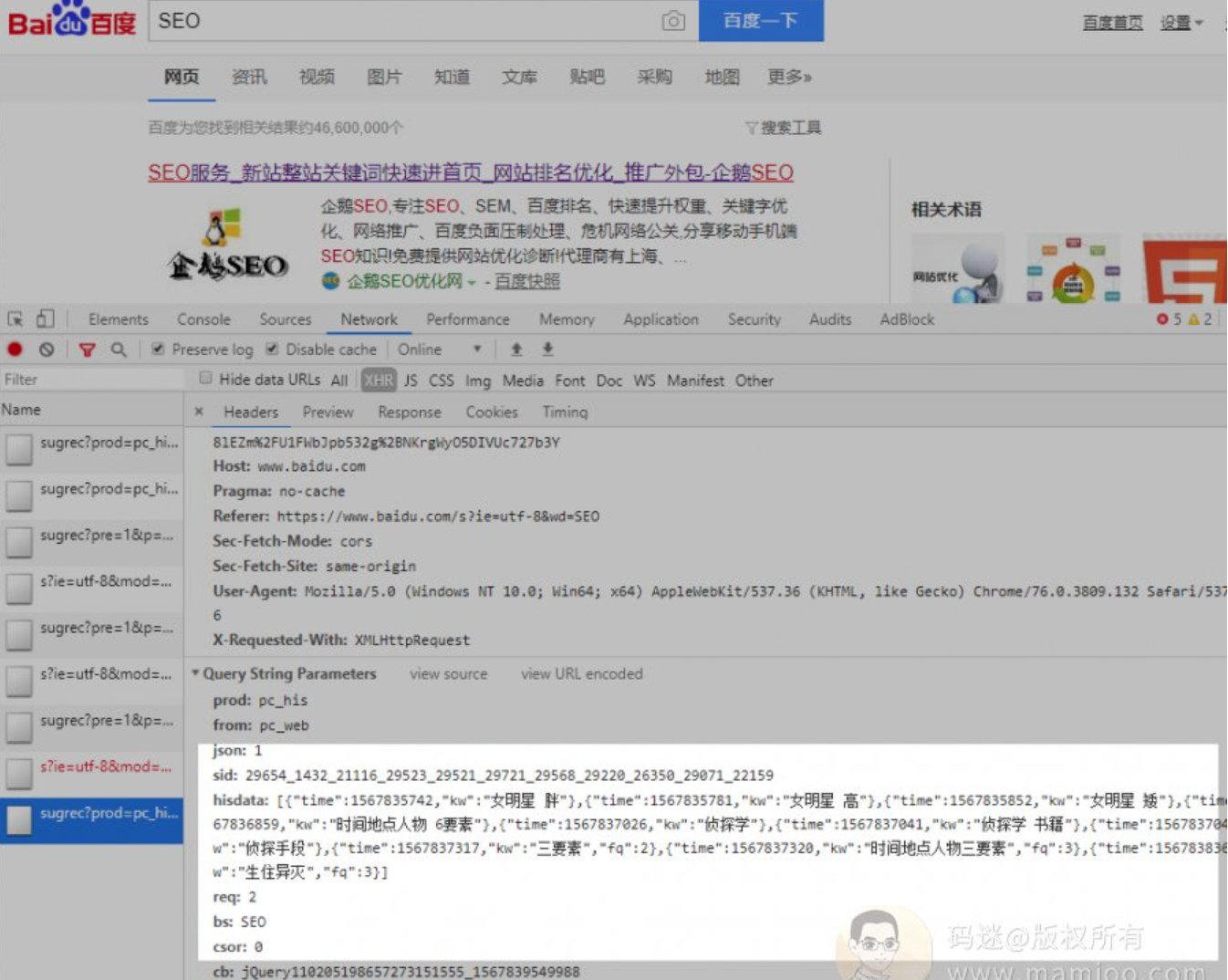Screen dimensions: 1228x980
Task: Open the 百度快照 cached link
Action: pyautogui.click(x=527, y=282)
